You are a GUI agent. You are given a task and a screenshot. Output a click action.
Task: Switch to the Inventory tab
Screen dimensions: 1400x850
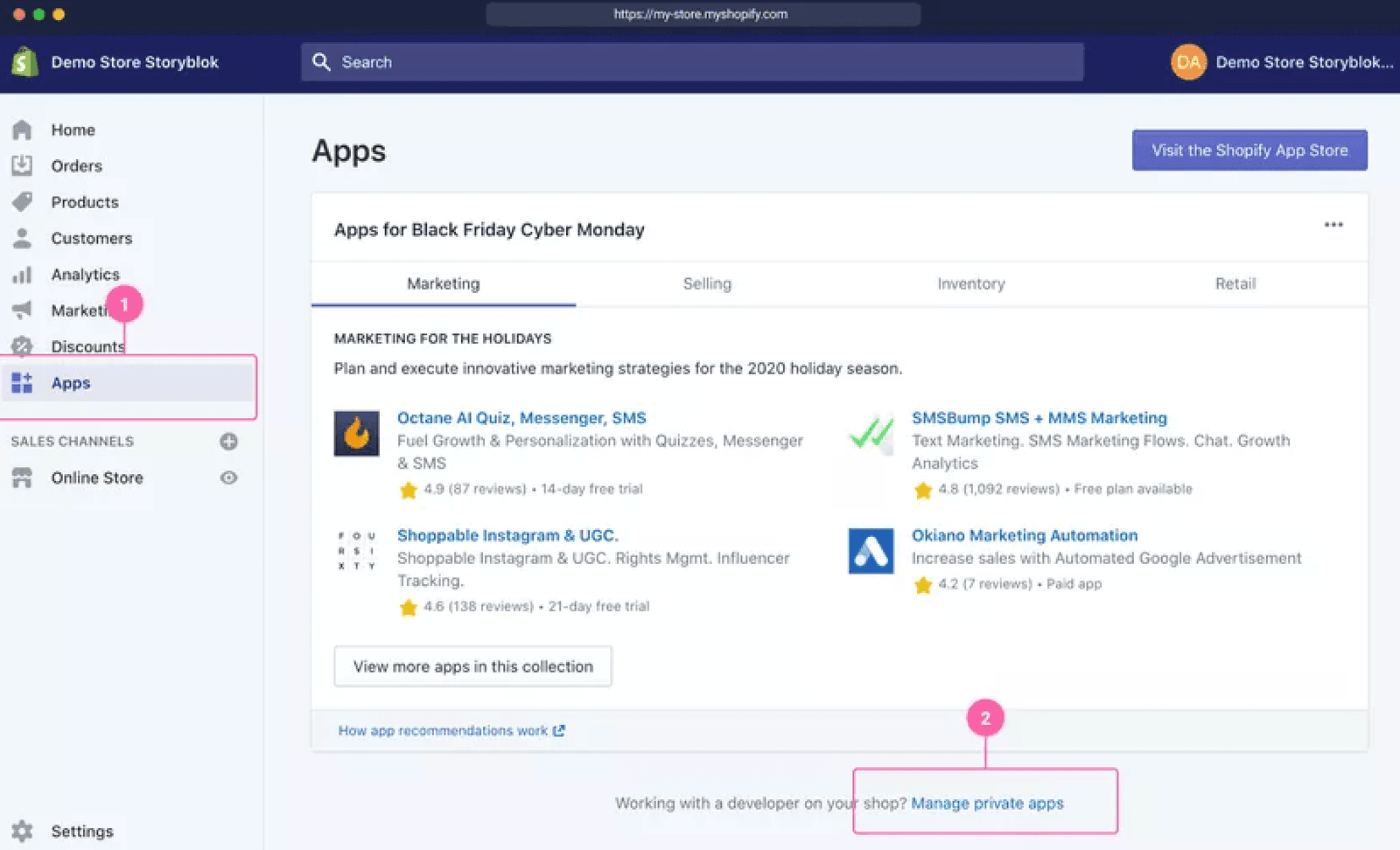coord(971,283)
